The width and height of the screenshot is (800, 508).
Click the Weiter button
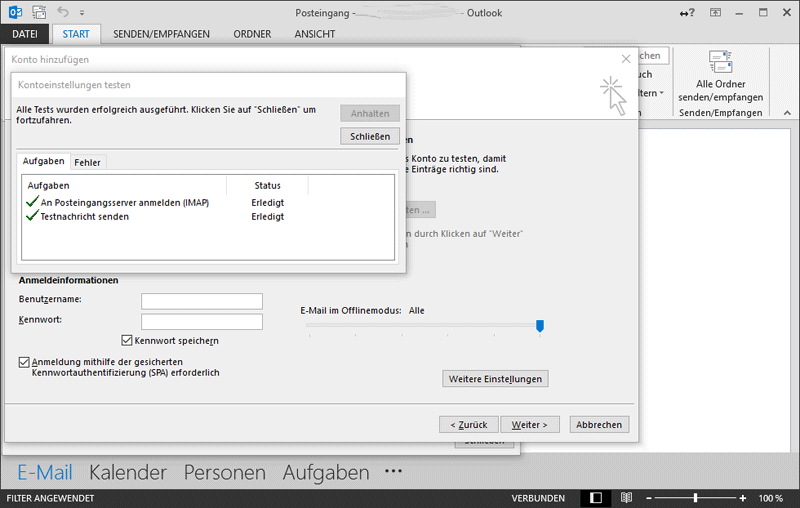[x=529, y=424]
